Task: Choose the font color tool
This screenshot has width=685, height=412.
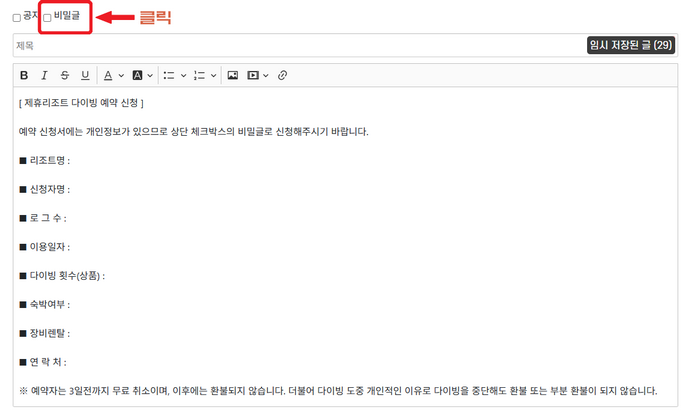Action: tap(108, 76)
